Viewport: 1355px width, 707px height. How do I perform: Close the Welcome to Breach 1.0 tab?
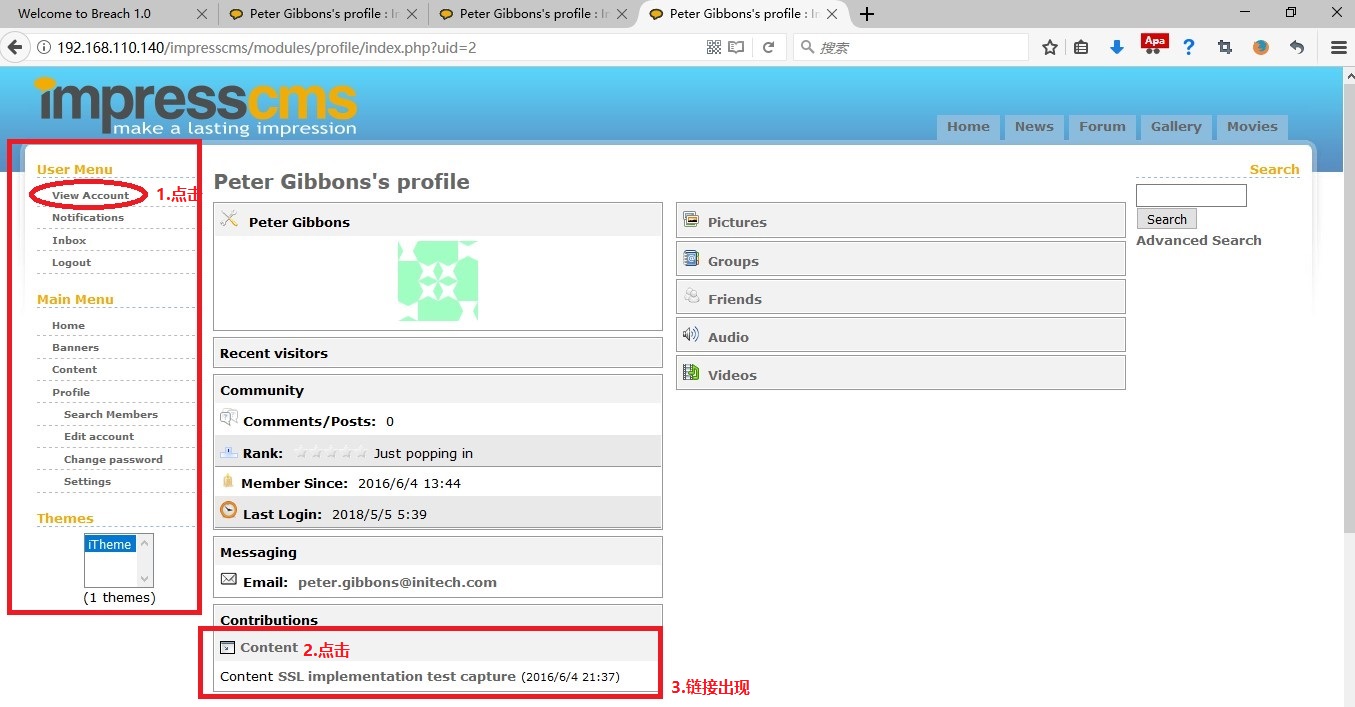point(202,14)
